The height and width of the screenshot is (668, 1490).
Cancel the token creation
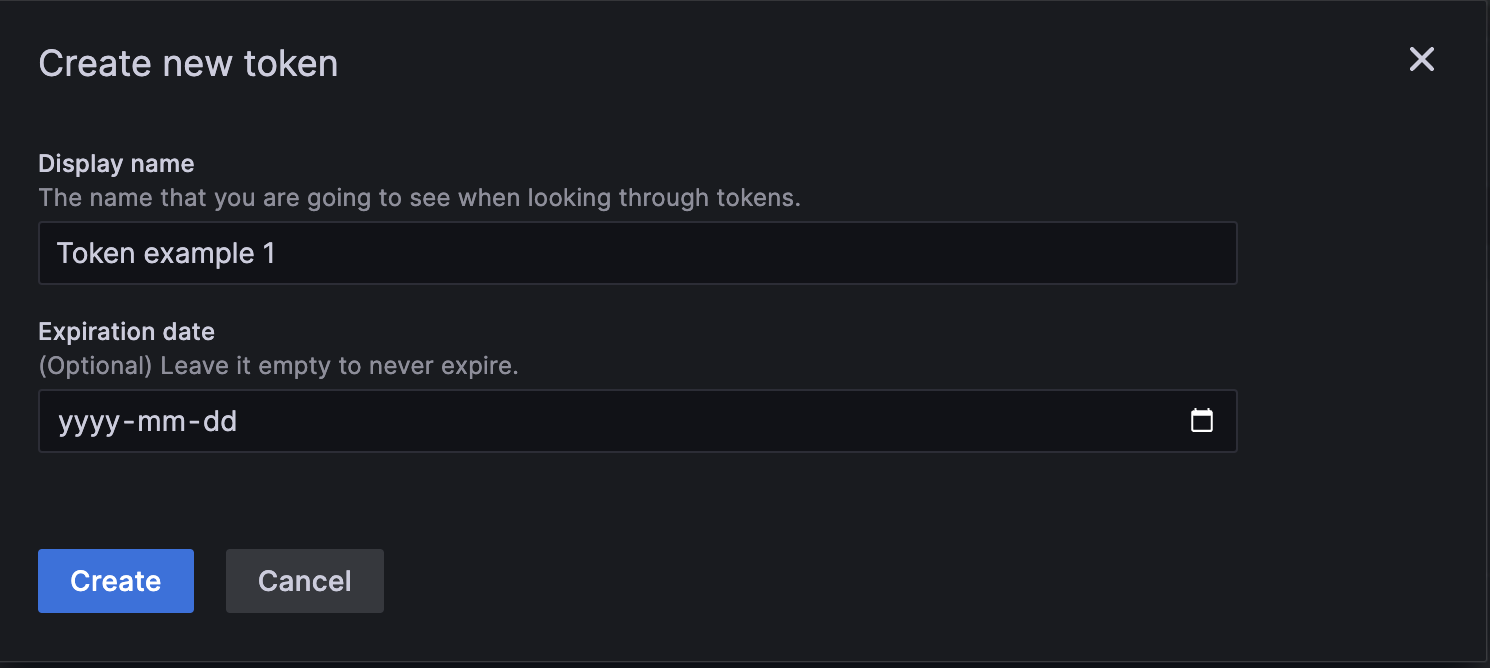(304, 581)
